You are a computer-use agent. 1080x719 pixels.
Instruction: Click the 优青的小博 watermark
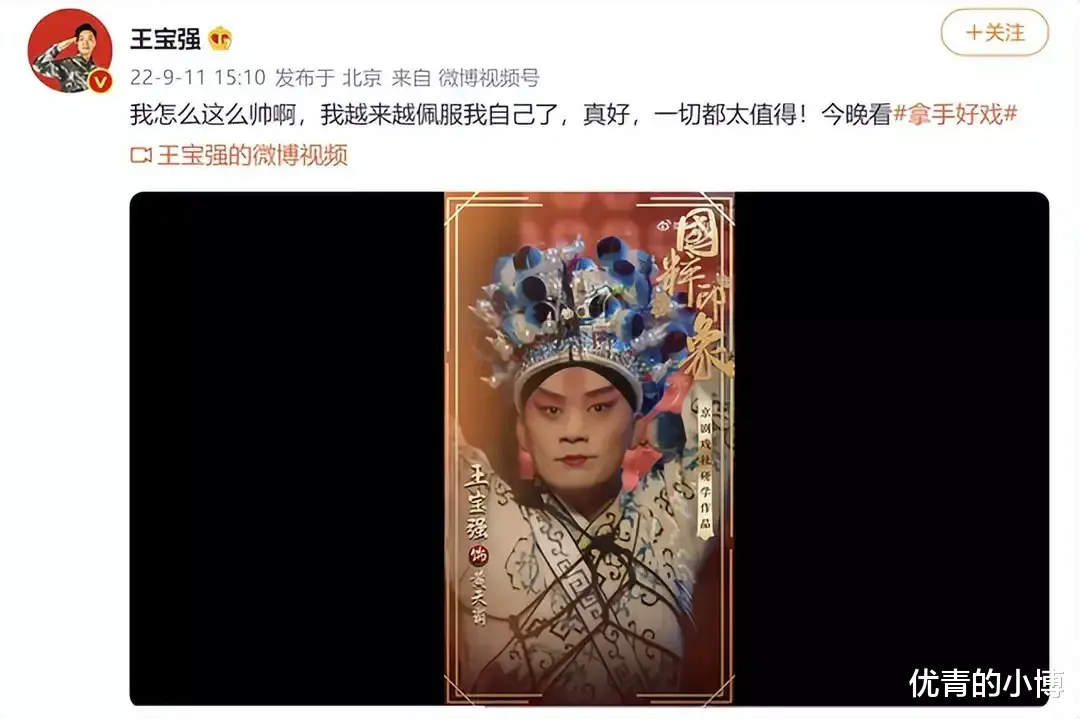point(987,683)
